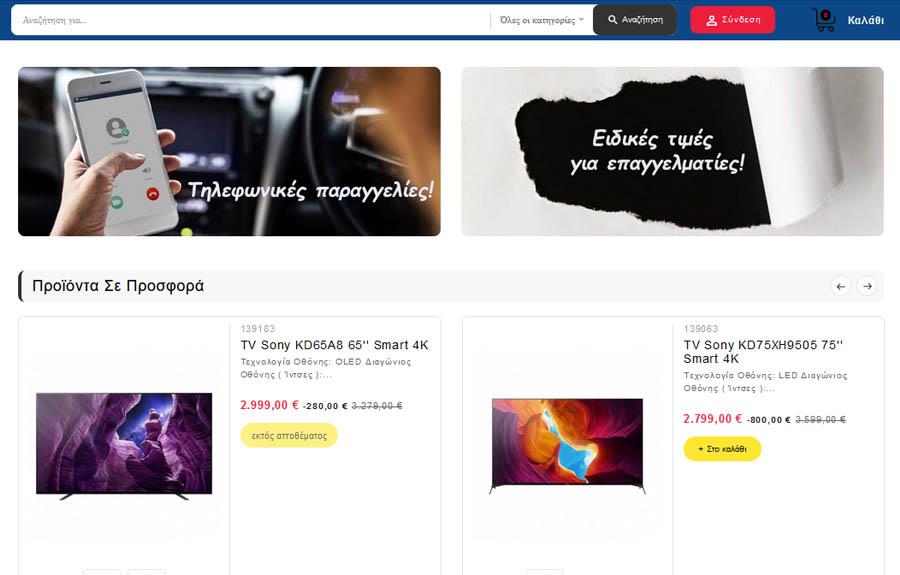Screen dimensions: 900x575
Task: Click the 2.799,00 € price
Action: coord(712,418)
